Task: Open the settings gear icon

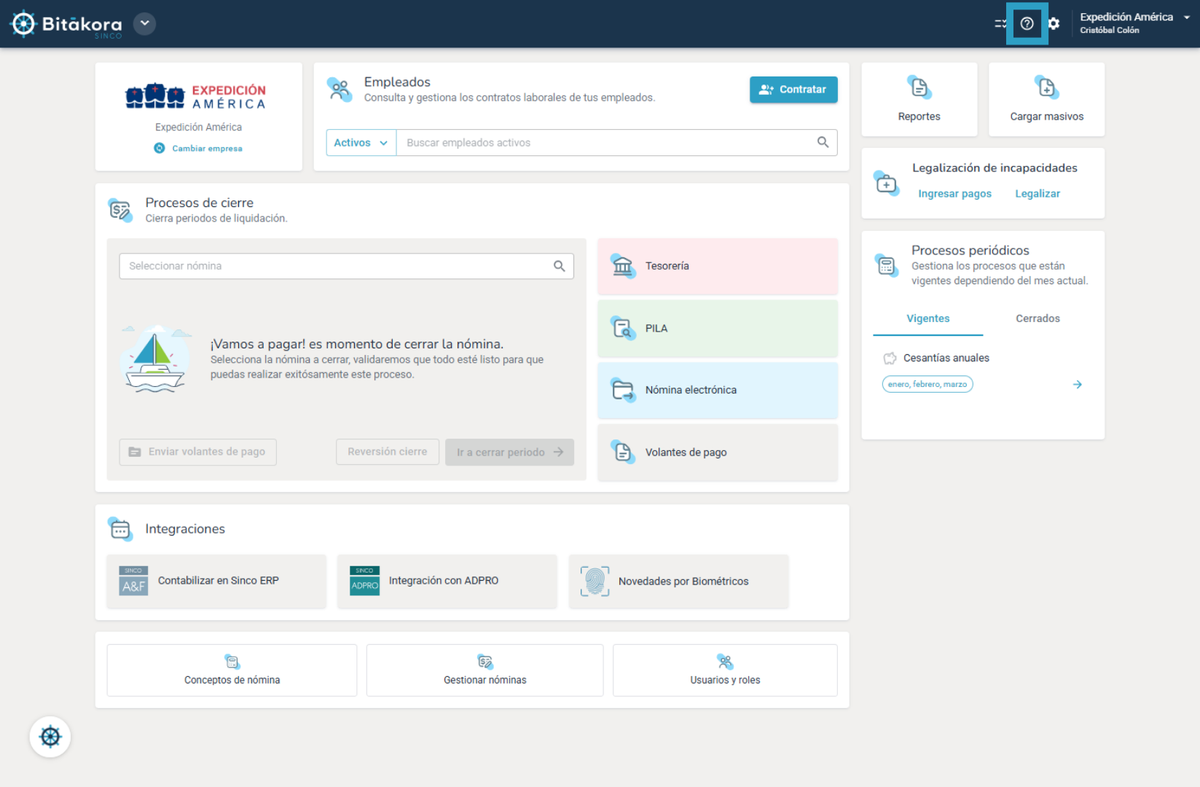Action: coord(1053,24)
